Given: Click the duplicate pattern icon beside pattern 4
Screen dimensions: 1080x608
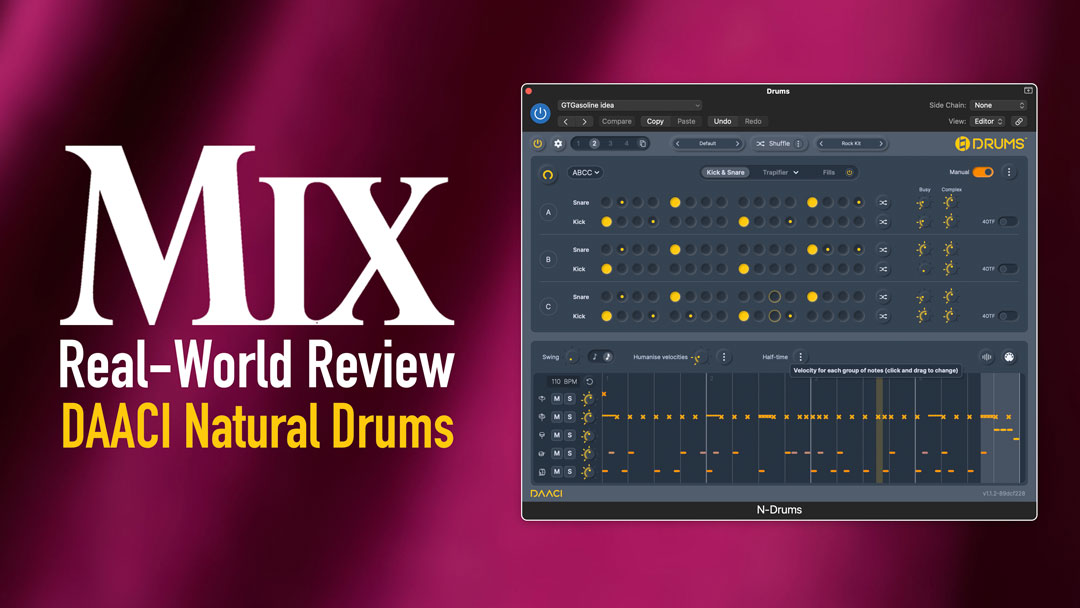Looking at the screenshot, I should tap(642, 143).
